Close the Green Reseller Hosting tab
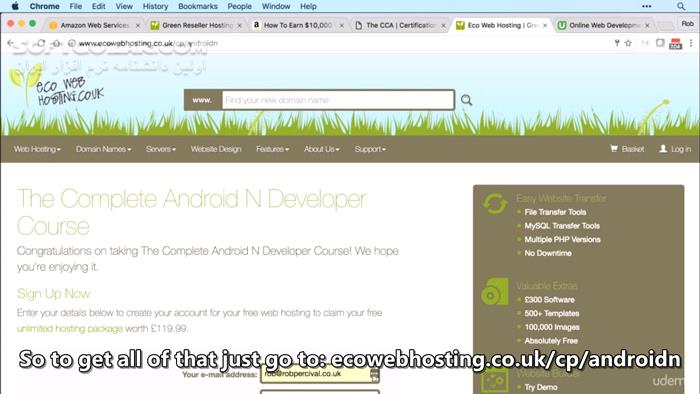Screen dimensions: 700x394 (x=240, y=25)
